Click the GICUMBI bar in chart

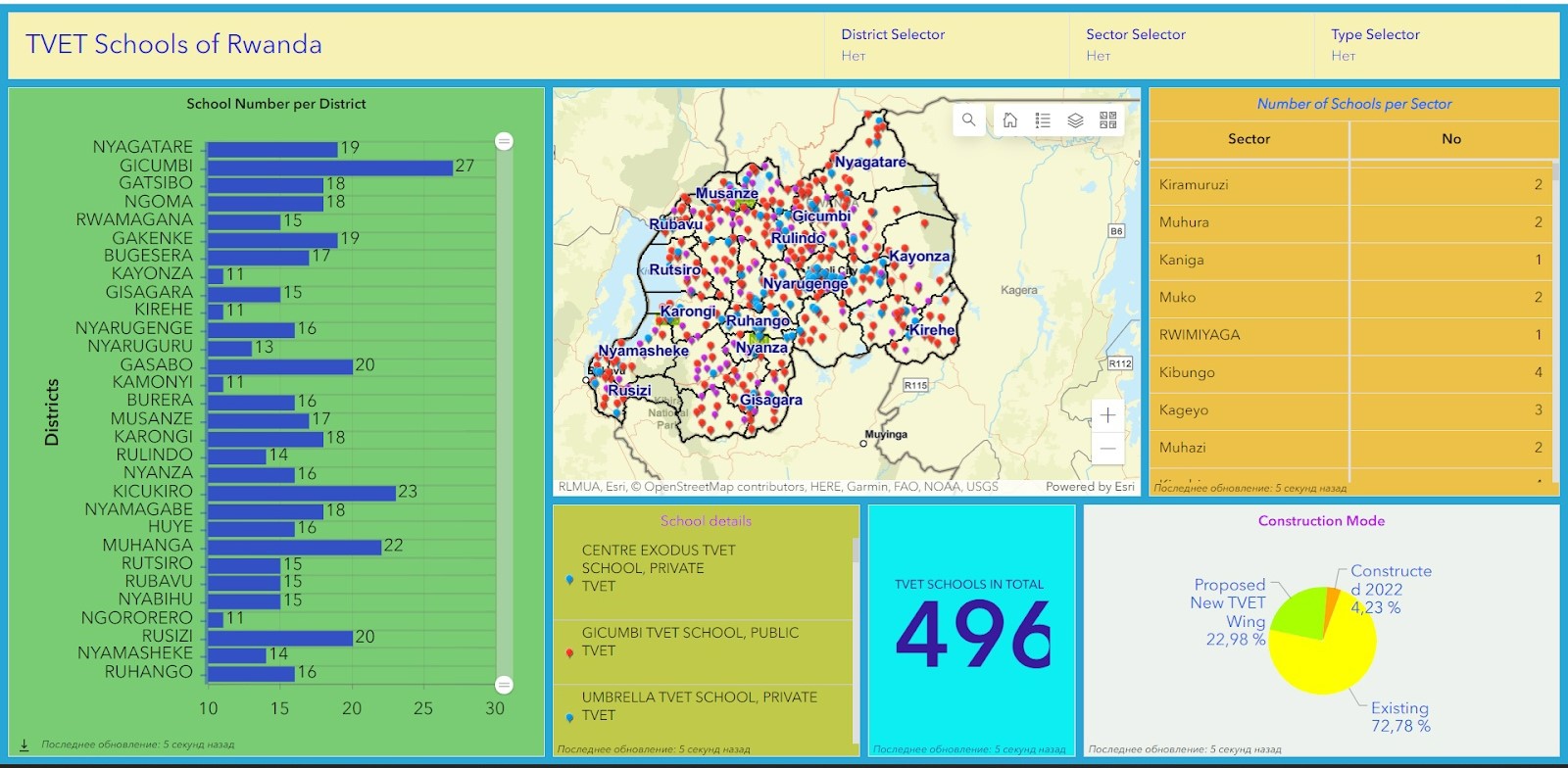[x=329, y=168]
